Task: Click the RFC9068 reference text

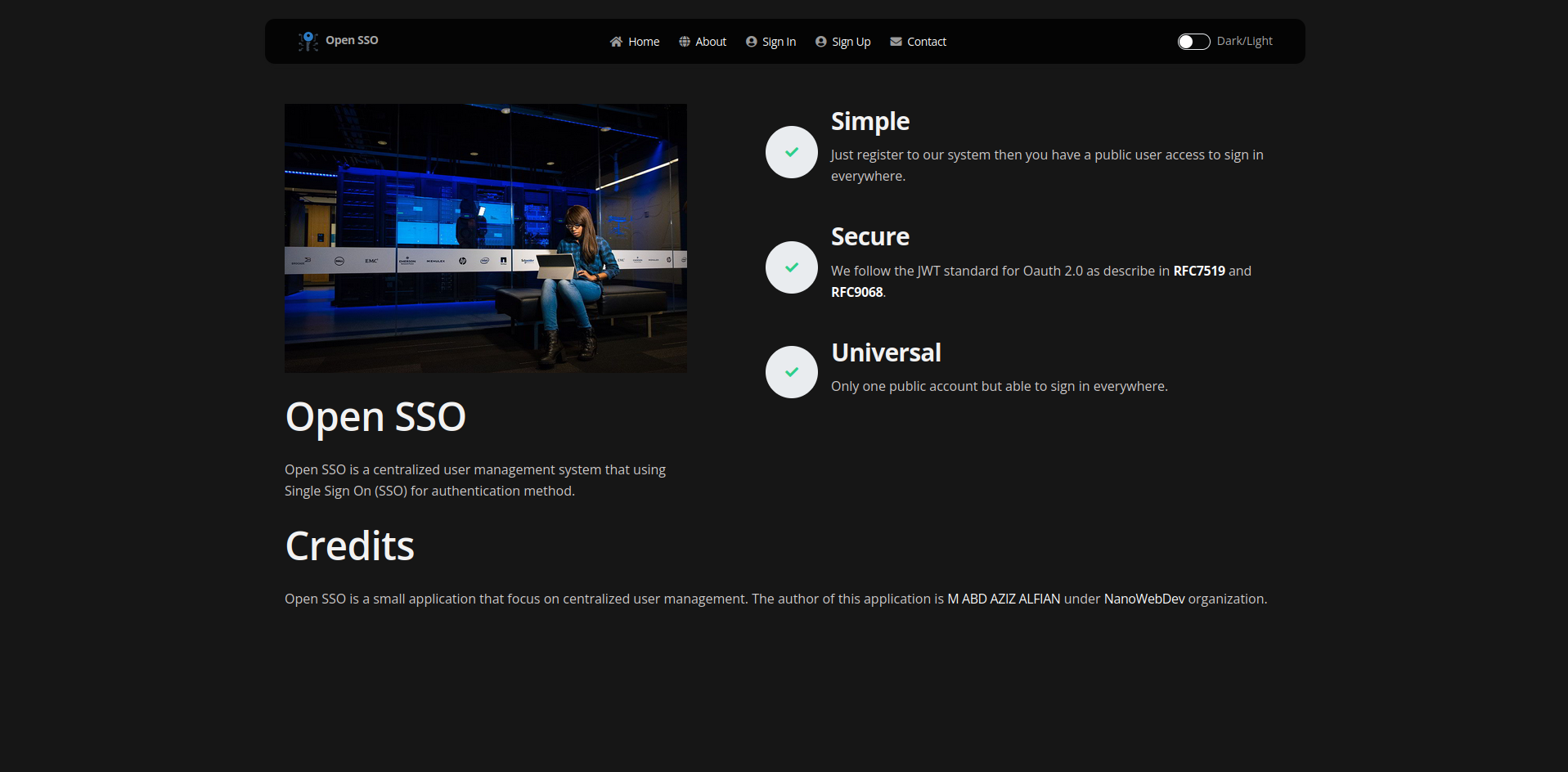Action: [856, 292]
